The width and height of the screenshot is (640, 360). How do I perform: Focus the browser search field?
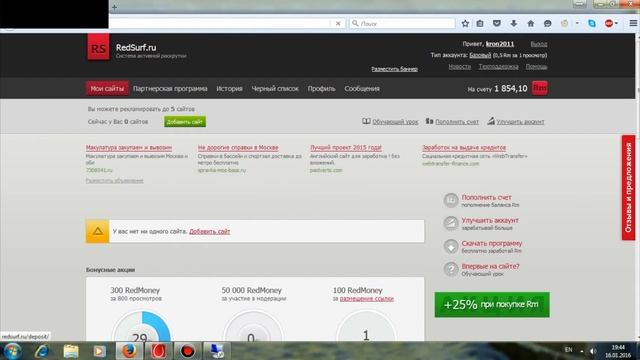point(402,24)
